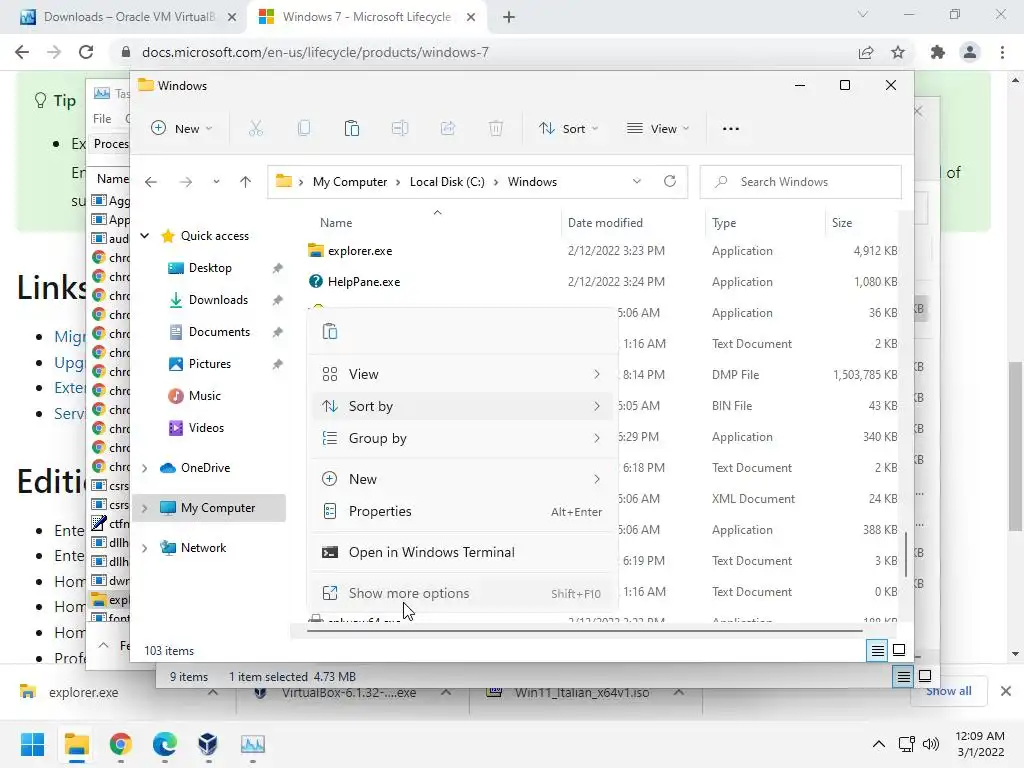Screen dimensions: 1024x768
Task: Select the explorer.exe file in Windows folder
Action: (x=360, y=251)
